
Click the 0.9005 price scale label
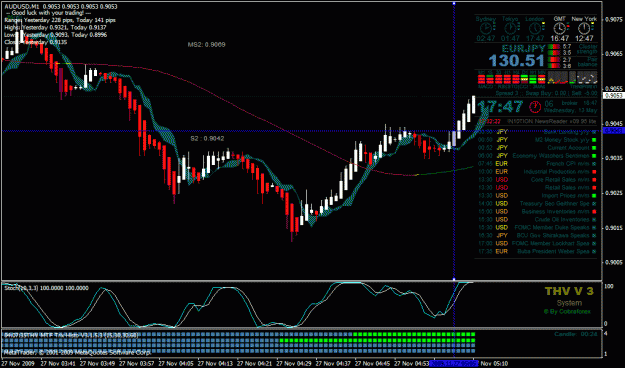[x=614, y=262]
